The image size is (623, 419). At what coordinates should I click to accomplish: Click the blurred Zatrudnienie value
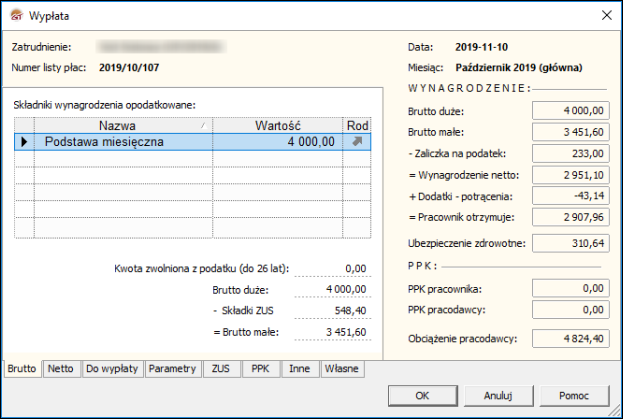[x=161, y=47]
